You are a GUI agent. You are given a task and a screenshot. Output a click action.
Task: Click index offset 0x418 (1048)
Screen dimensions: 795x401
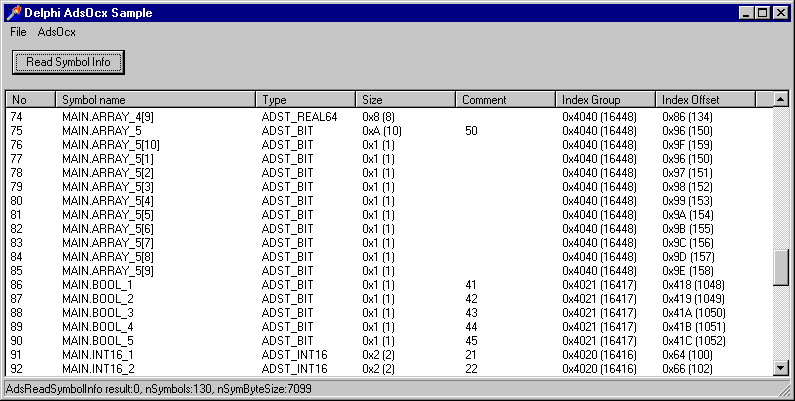(693, 285)
